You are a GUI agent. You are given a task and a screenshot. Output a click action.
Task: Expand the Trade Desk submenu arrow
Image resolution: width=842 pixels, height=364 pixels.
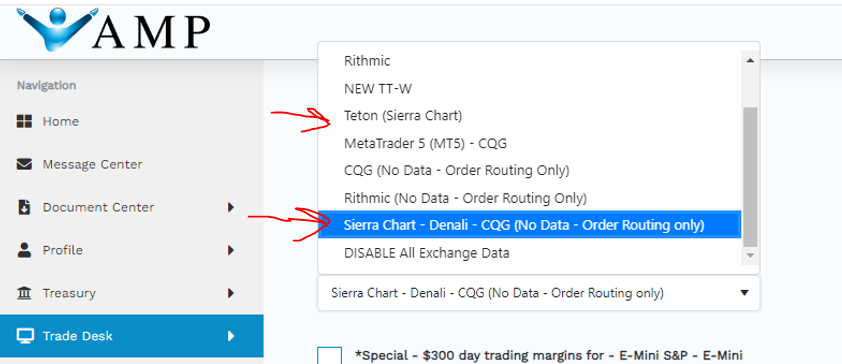pyautogui.click(x=231, y=336)
